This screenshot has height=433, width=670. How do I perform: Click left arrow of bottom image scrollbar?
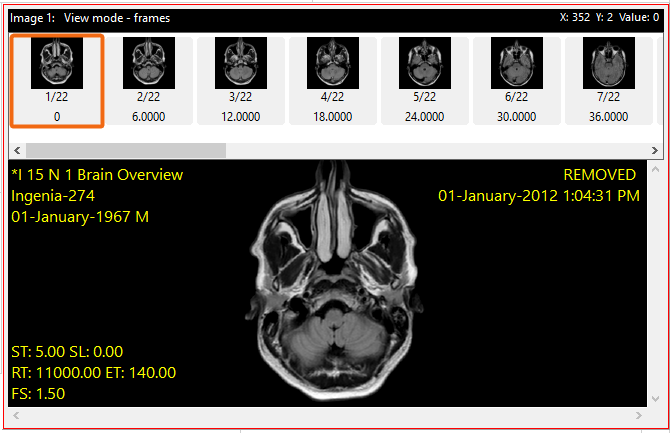click(15, 415)
